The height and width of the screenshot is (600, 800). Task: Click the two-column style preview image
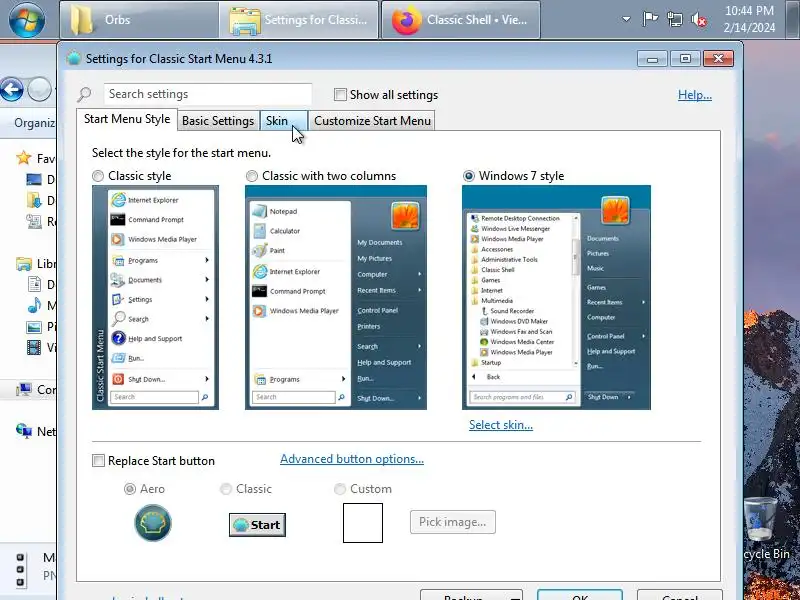point(336,297)
